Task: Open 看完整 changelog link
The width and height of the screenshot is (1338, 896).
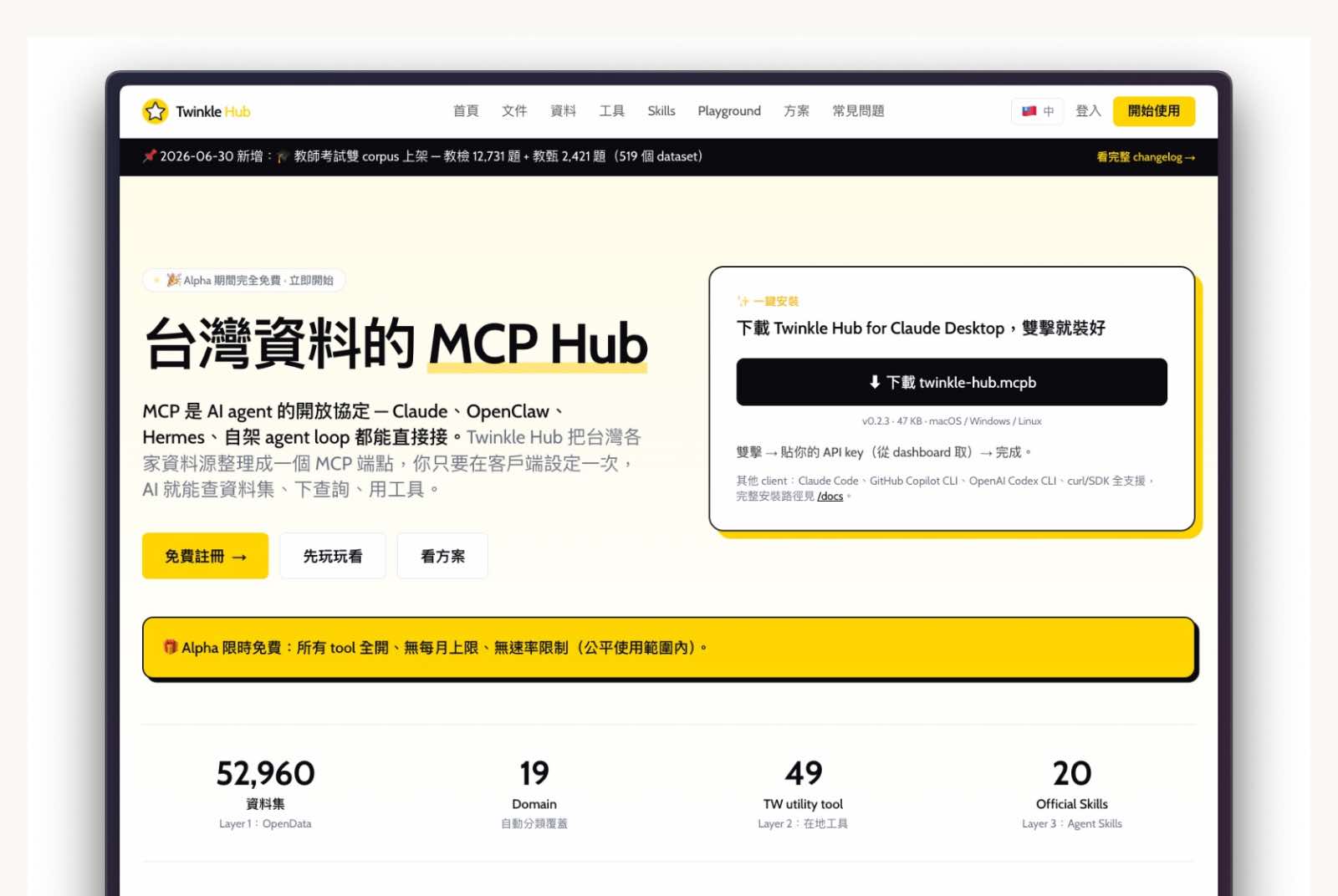Action: pyautogui.click(x=1146, y=157)
